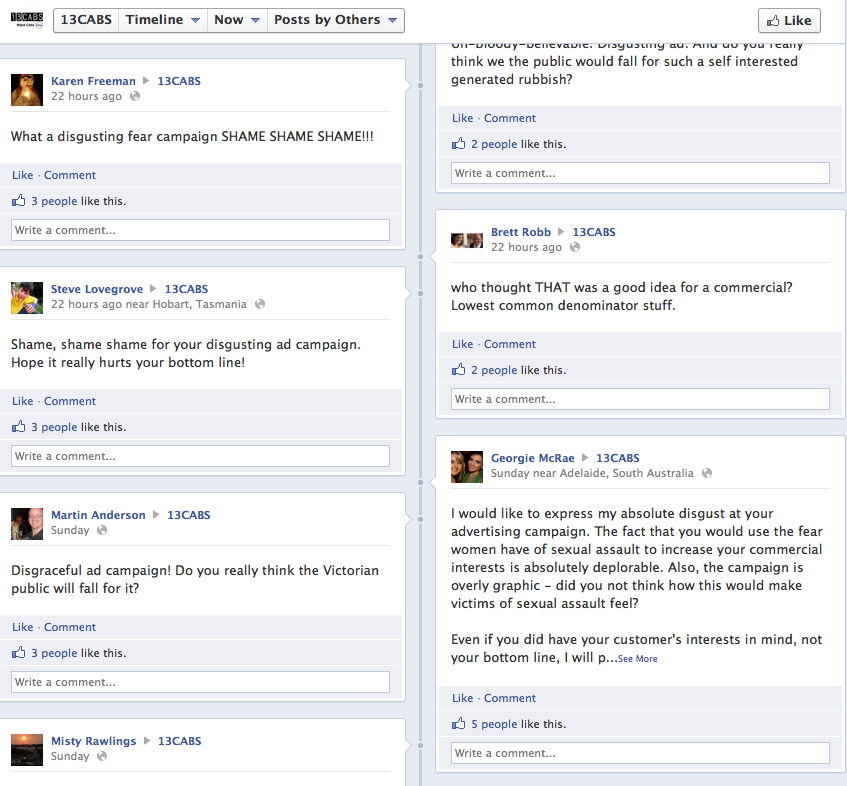The image size is (847, 786).
Task: Click thumbs-up icon on Karen Freeman's post
Action: pos(18,201)
